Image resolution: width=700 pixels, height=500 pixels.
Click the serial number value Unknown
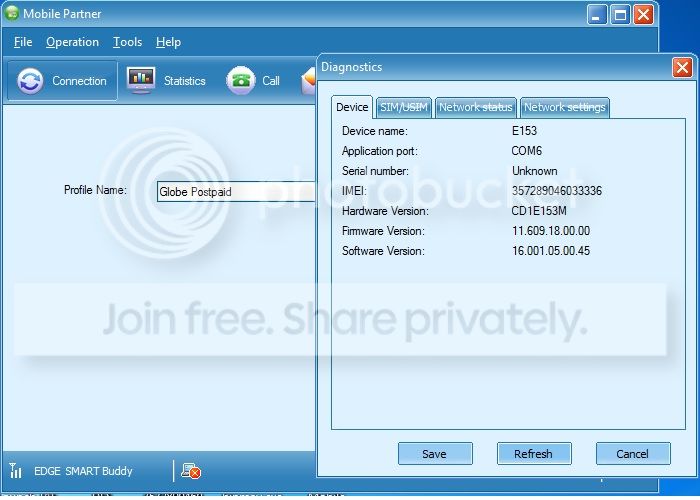click(x=534, y=171)
